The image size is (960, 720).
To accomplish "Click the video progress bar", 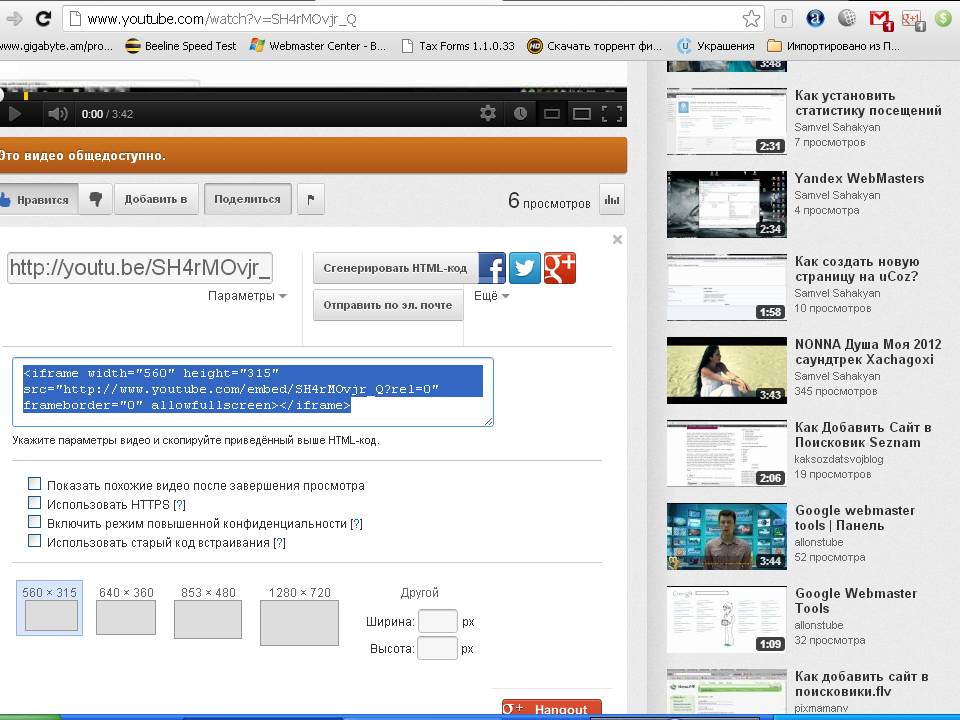I will [313, 94].
